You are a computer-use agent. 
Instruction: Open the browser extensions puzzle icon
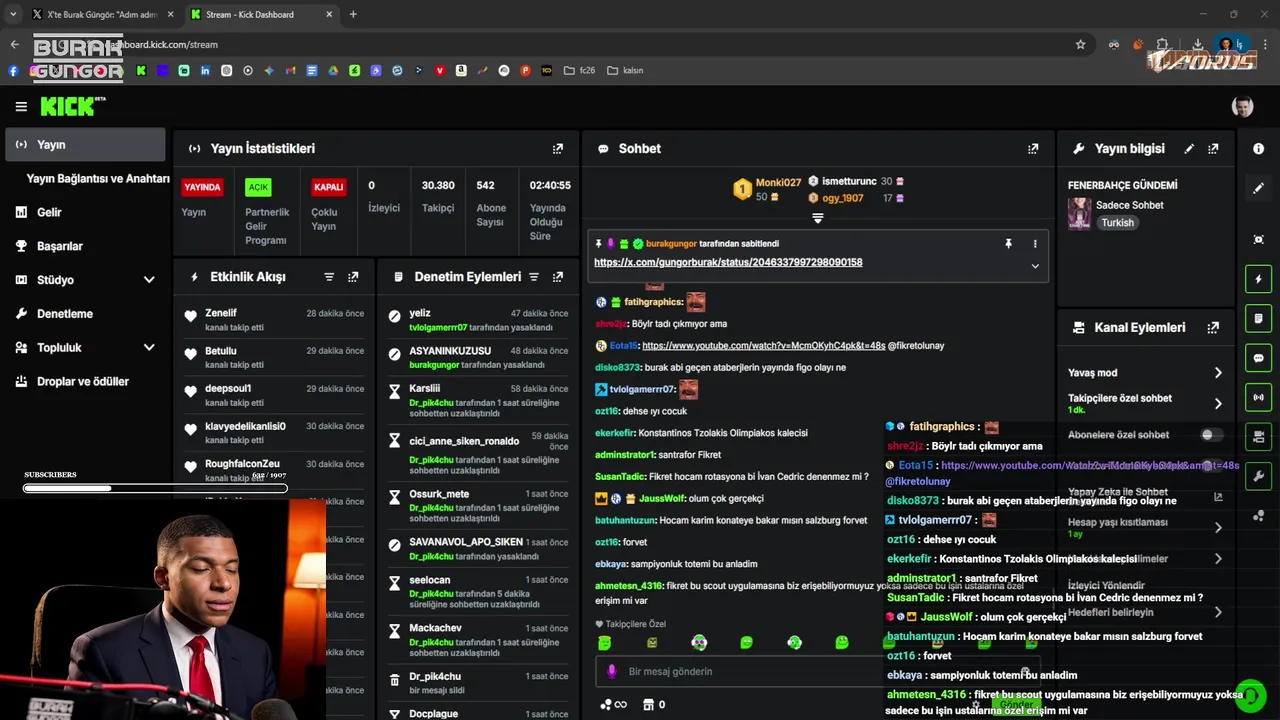(x=1163, y=44)
